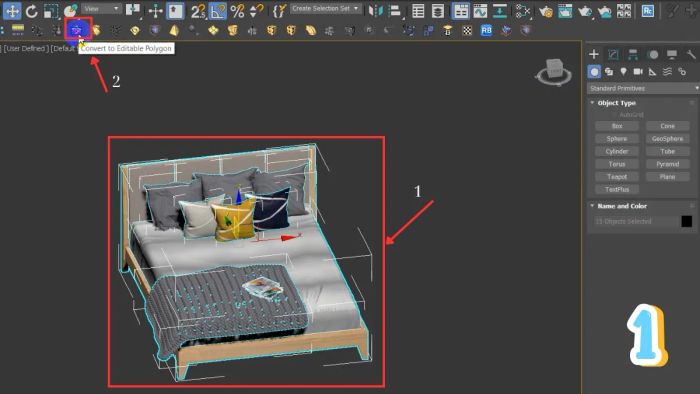Click the Box button
The height and width of the screenshot is (394, 700).
[x=617, y=126]
